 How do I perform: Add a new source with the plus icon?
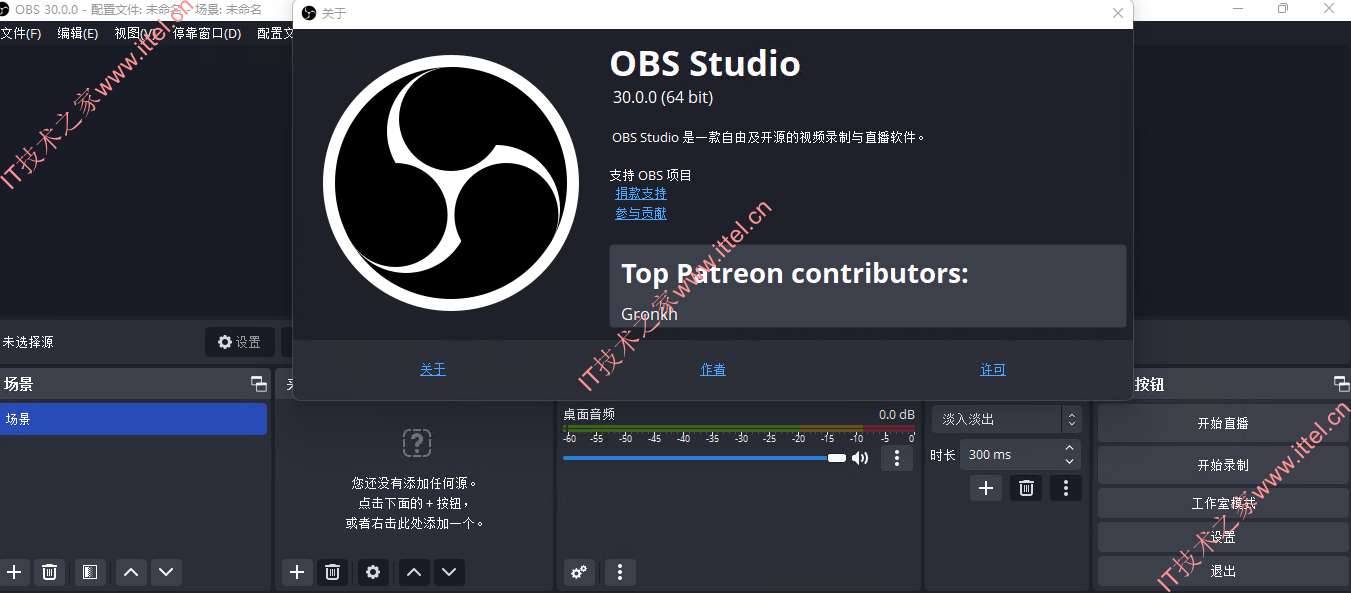click(x=297, y=572)
